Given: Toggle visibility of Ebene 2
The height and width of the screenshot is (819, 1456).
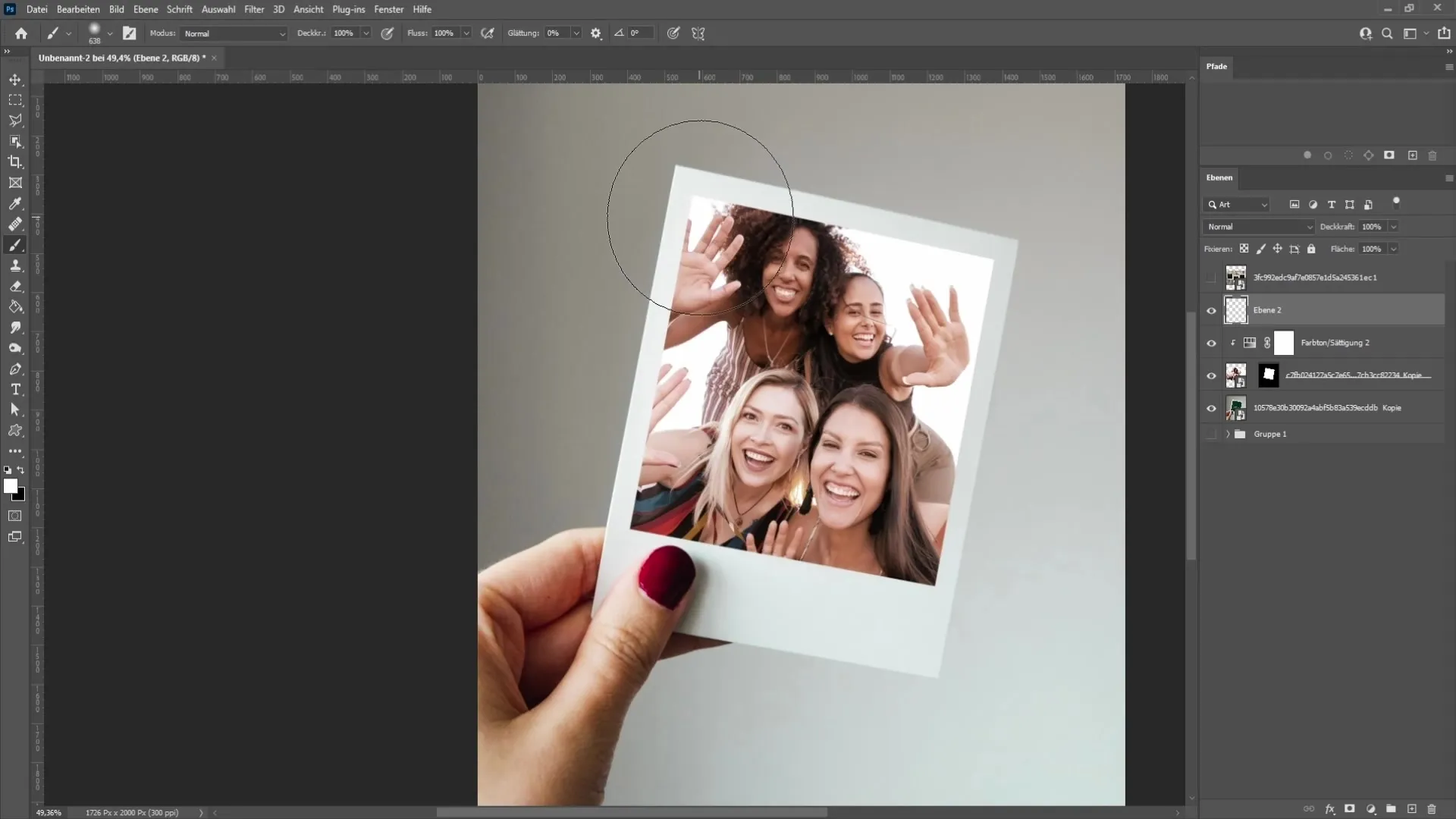Looking at the screenshot, I should click(x=1211, y=310).
